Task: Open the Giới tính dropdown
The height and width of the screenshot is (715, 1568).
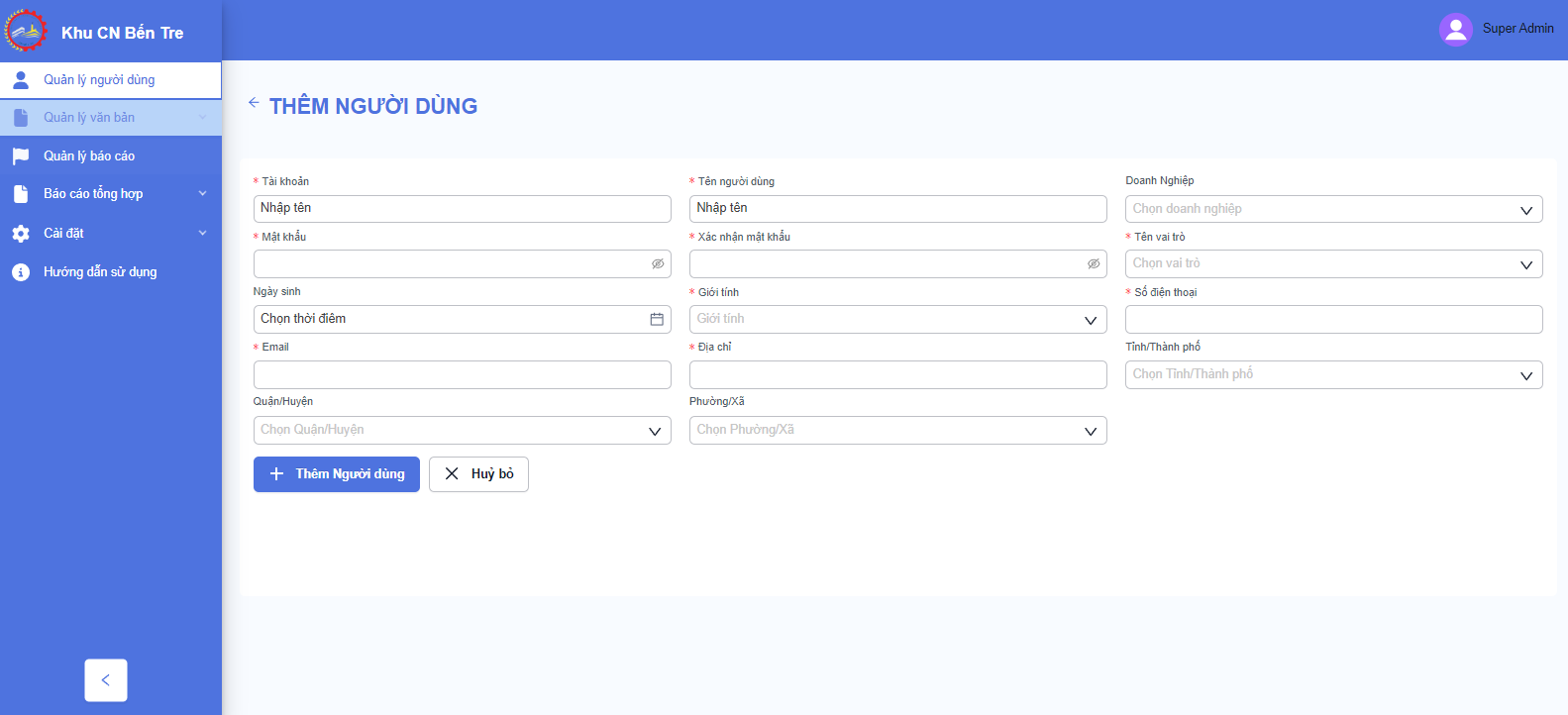Action: coord(897,319)
